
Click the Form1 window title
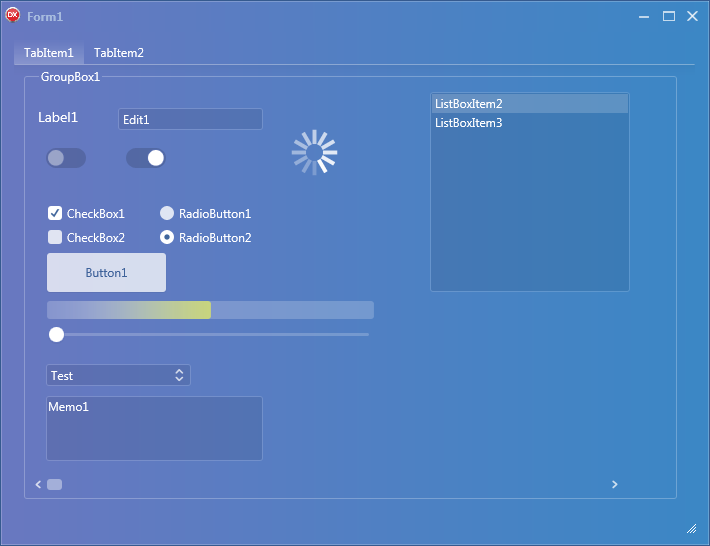(x=45, y=17)
